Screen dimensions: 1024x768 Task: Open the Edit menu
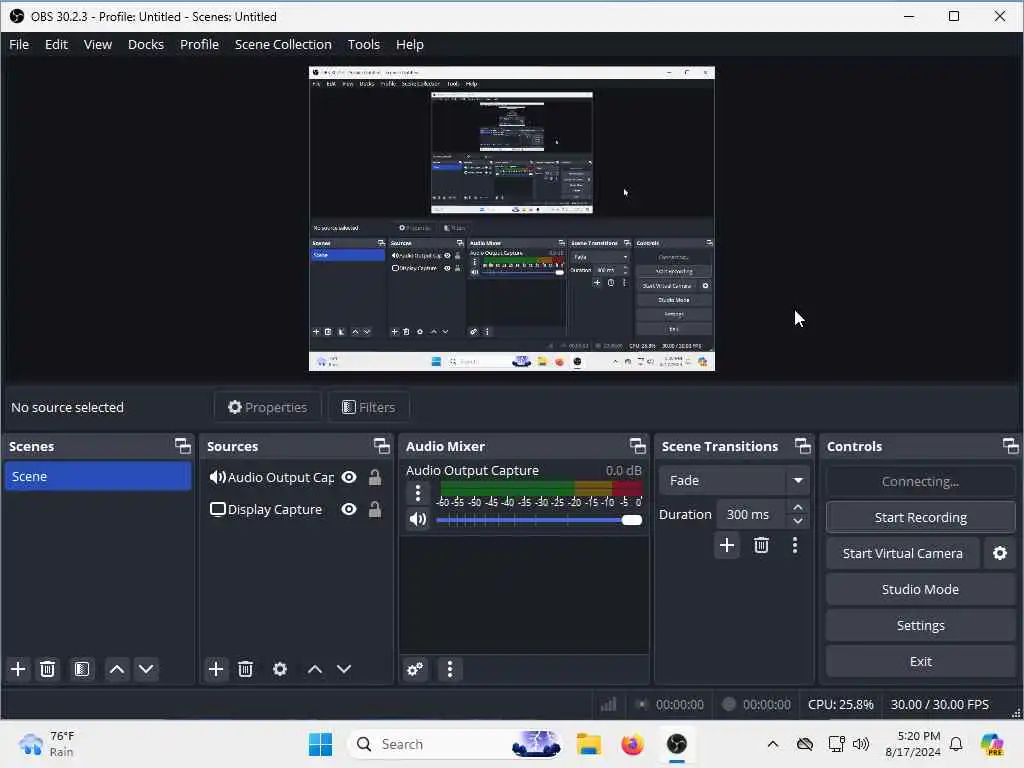(56, 44)
